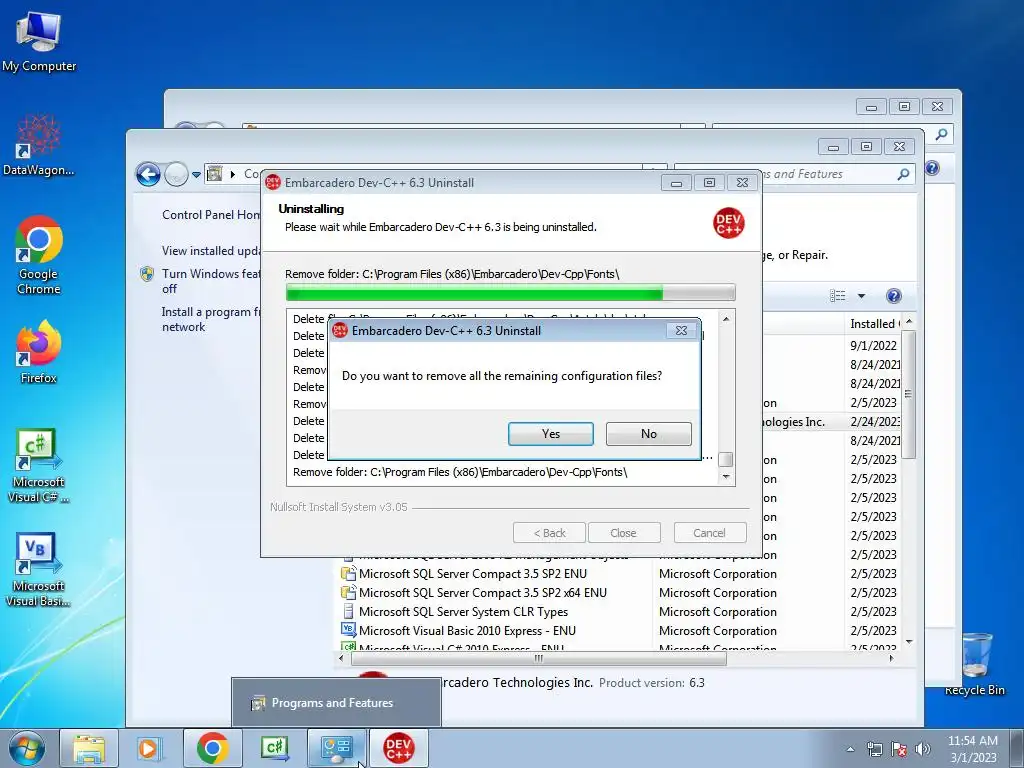1024x768 pixels.
Task: Select Microsoft SQL Server System CLR Types
Action: 463,611
